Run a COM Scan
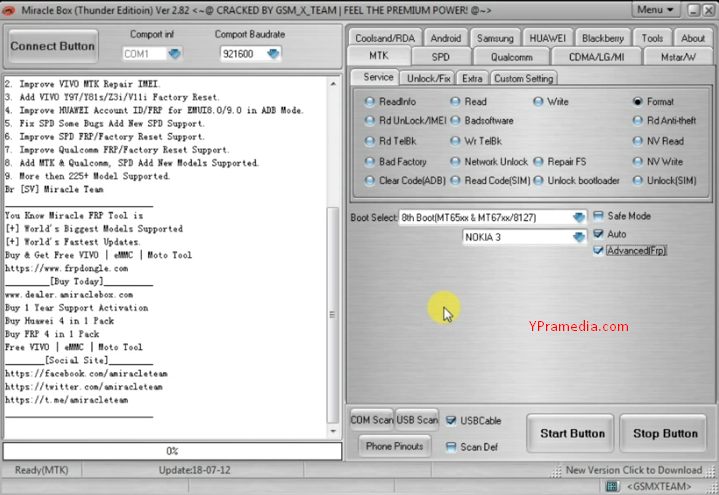The image size is (719, 495). coord(372,420)
